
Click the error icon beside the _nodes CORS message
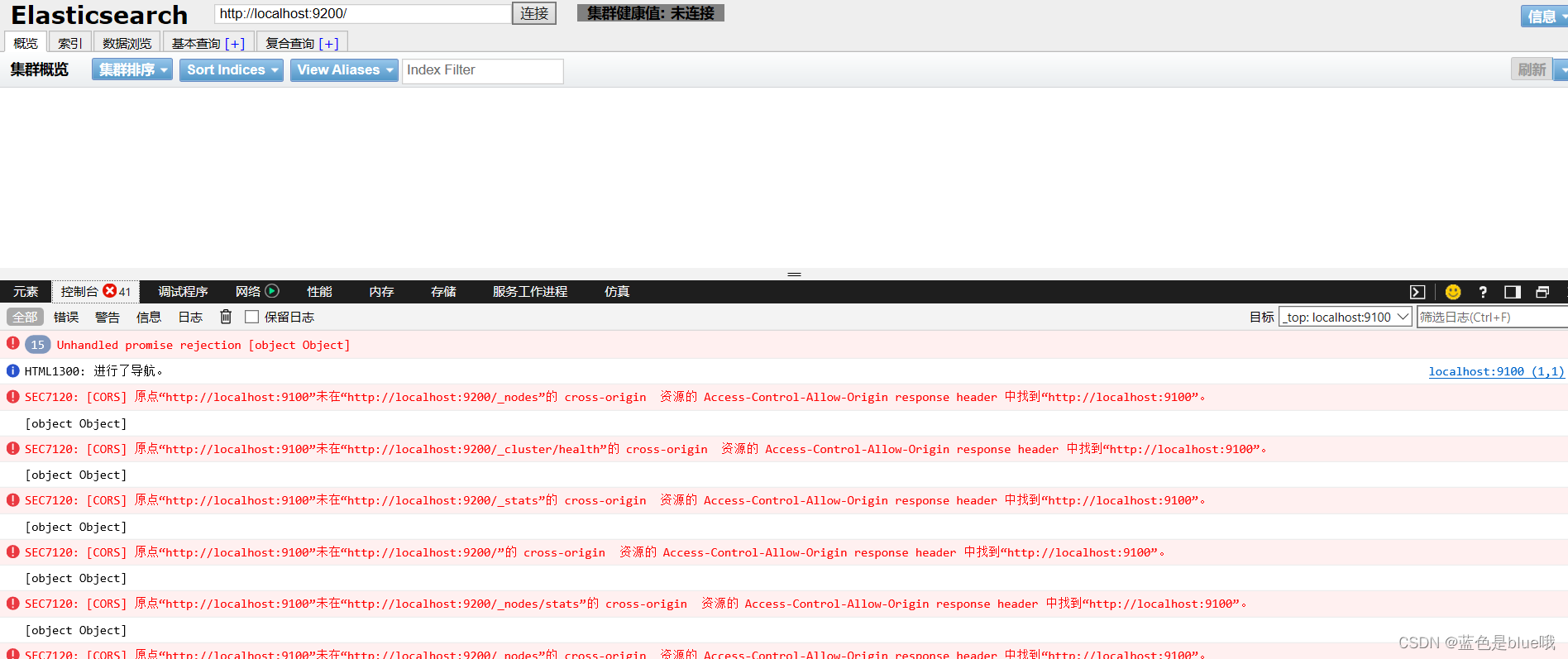[12, 397]
